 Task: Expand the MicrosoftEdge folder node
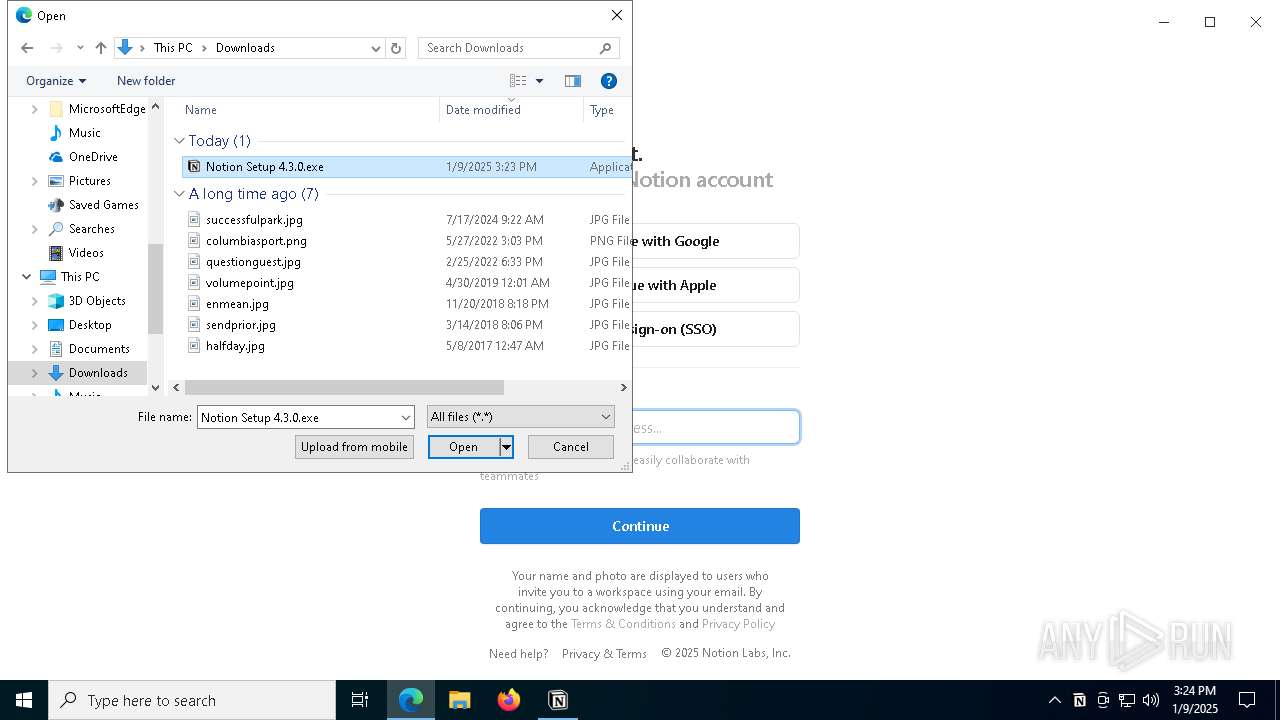(x=35, y=109)
